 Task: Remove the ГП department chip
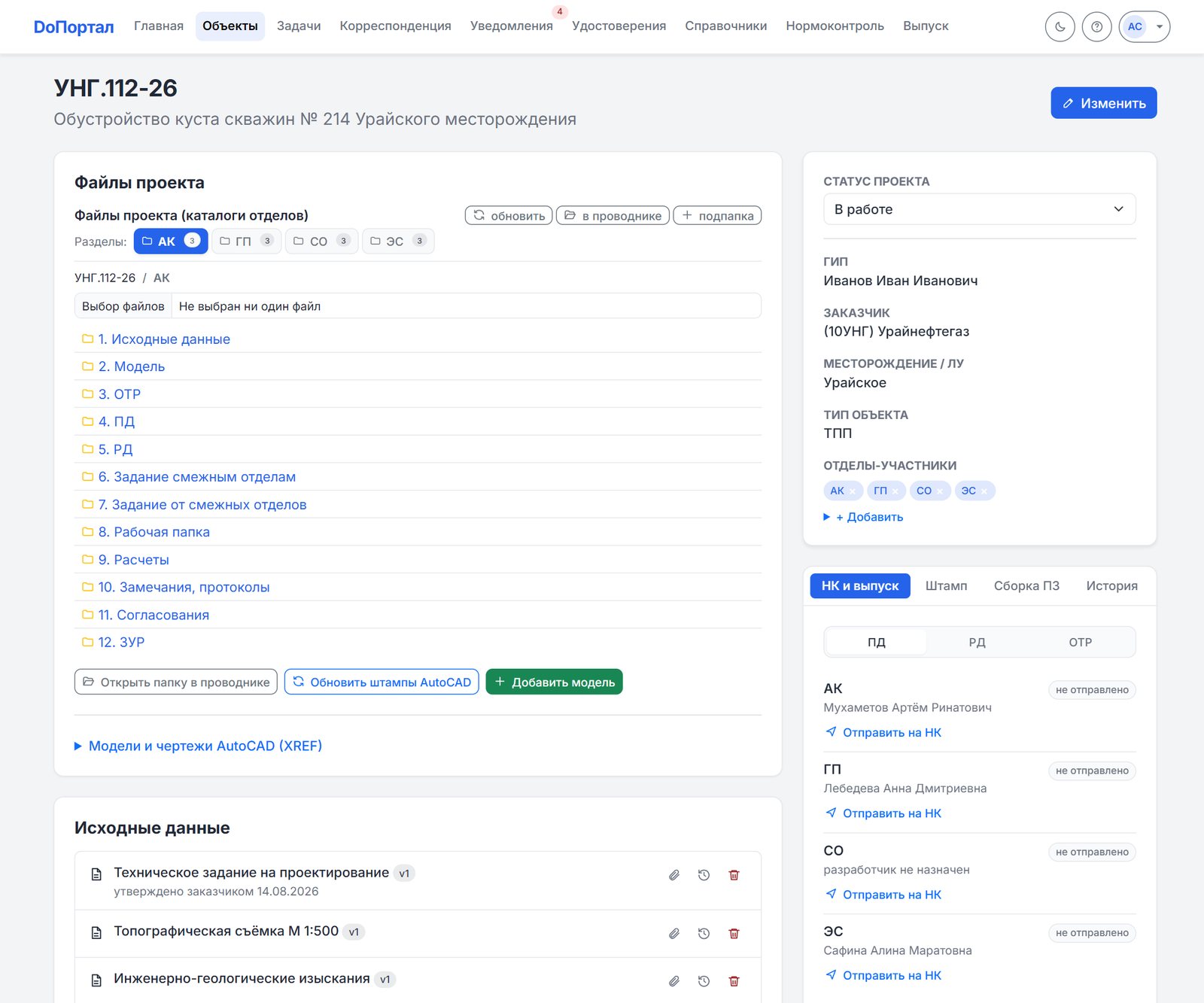click(x=895, y=491)
